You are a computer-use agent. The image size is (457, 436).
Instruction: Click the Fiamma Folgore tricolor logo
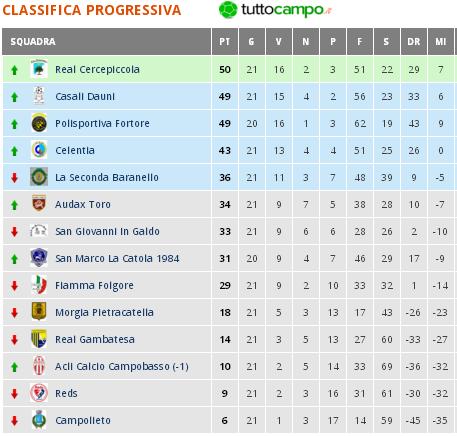(x=39, y=285)
